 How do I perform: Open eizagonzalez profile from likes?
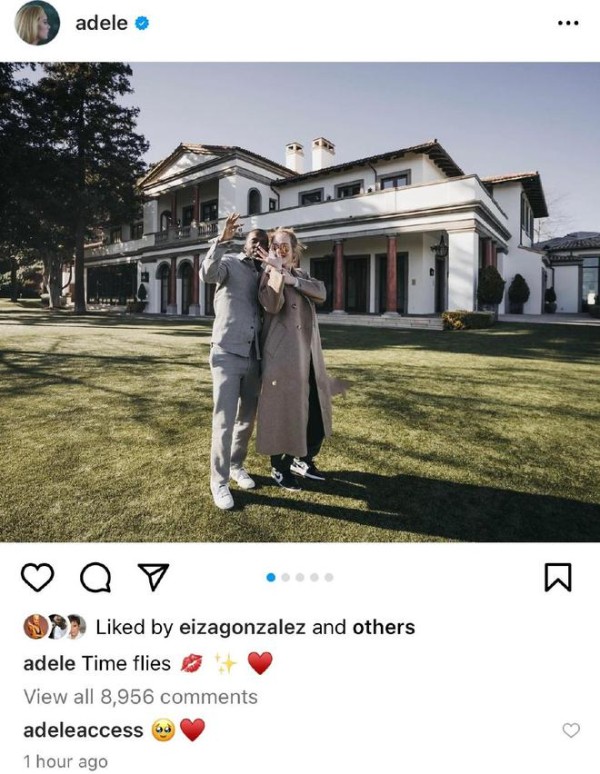[x=242, y=627]
